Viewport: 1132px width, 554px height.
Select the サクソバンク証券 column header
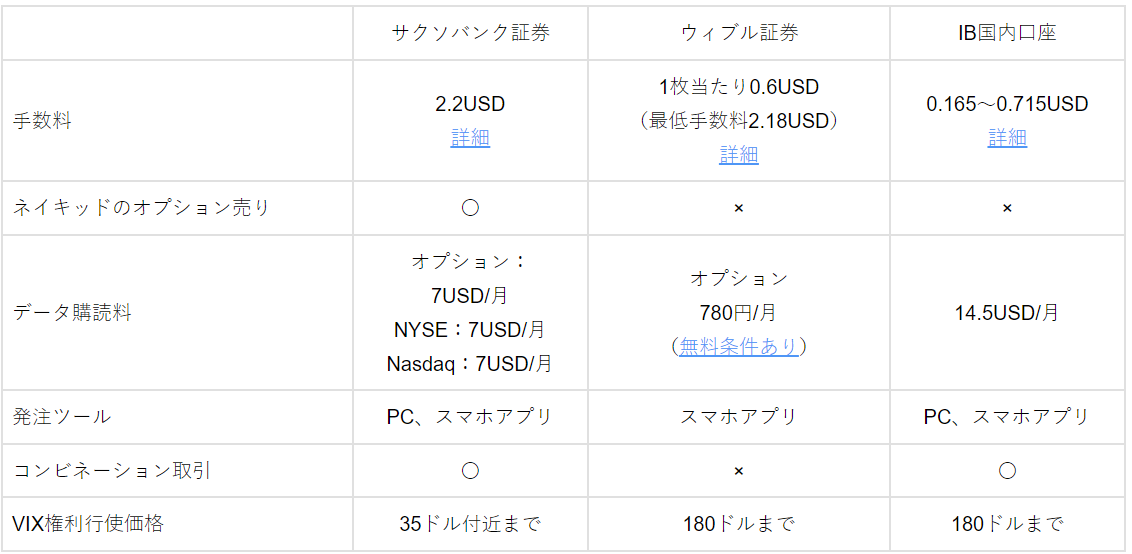(x=470, y=33)
